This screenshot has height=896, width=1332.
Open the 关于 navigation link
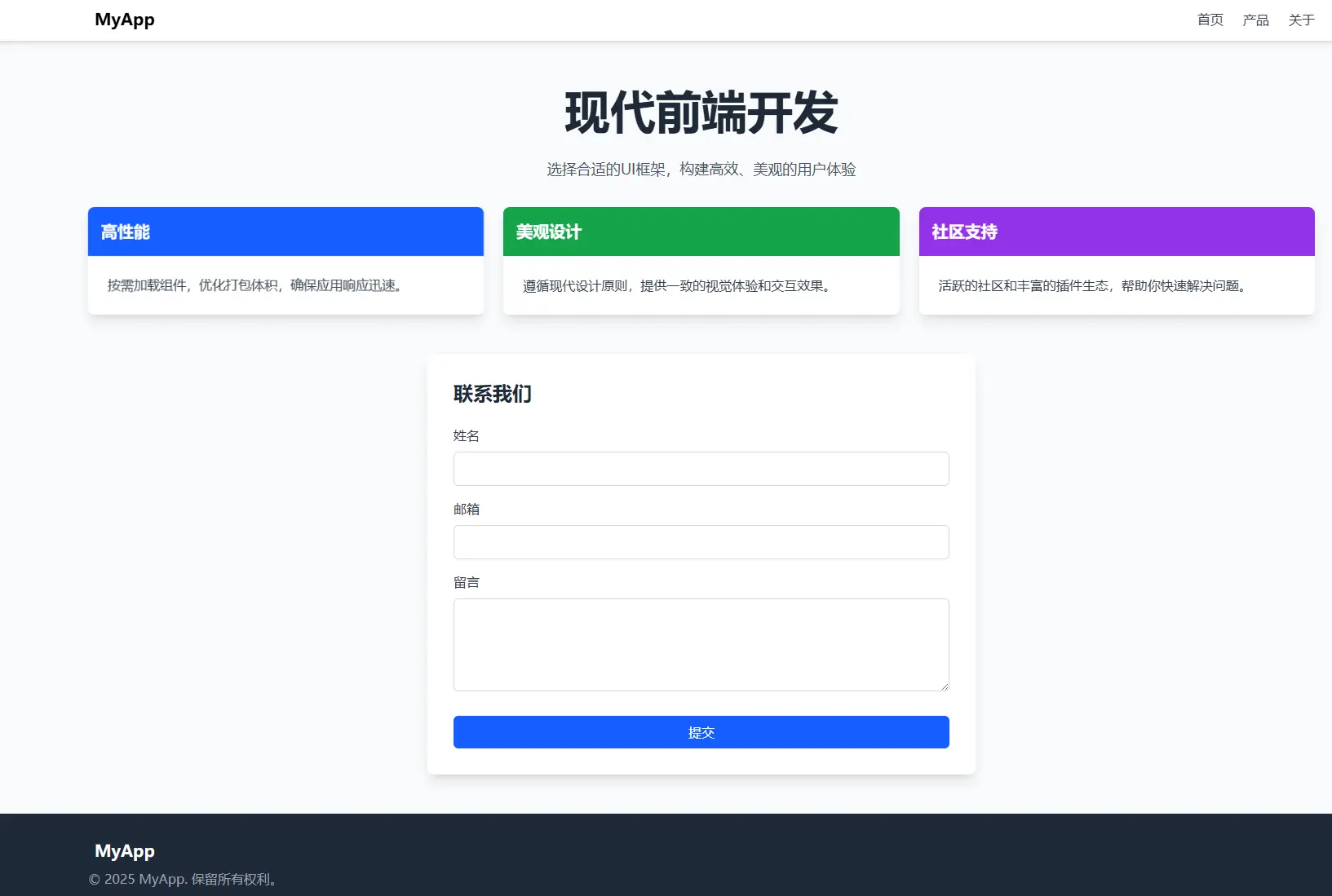pyautogui.click(x=1302, y=20)
